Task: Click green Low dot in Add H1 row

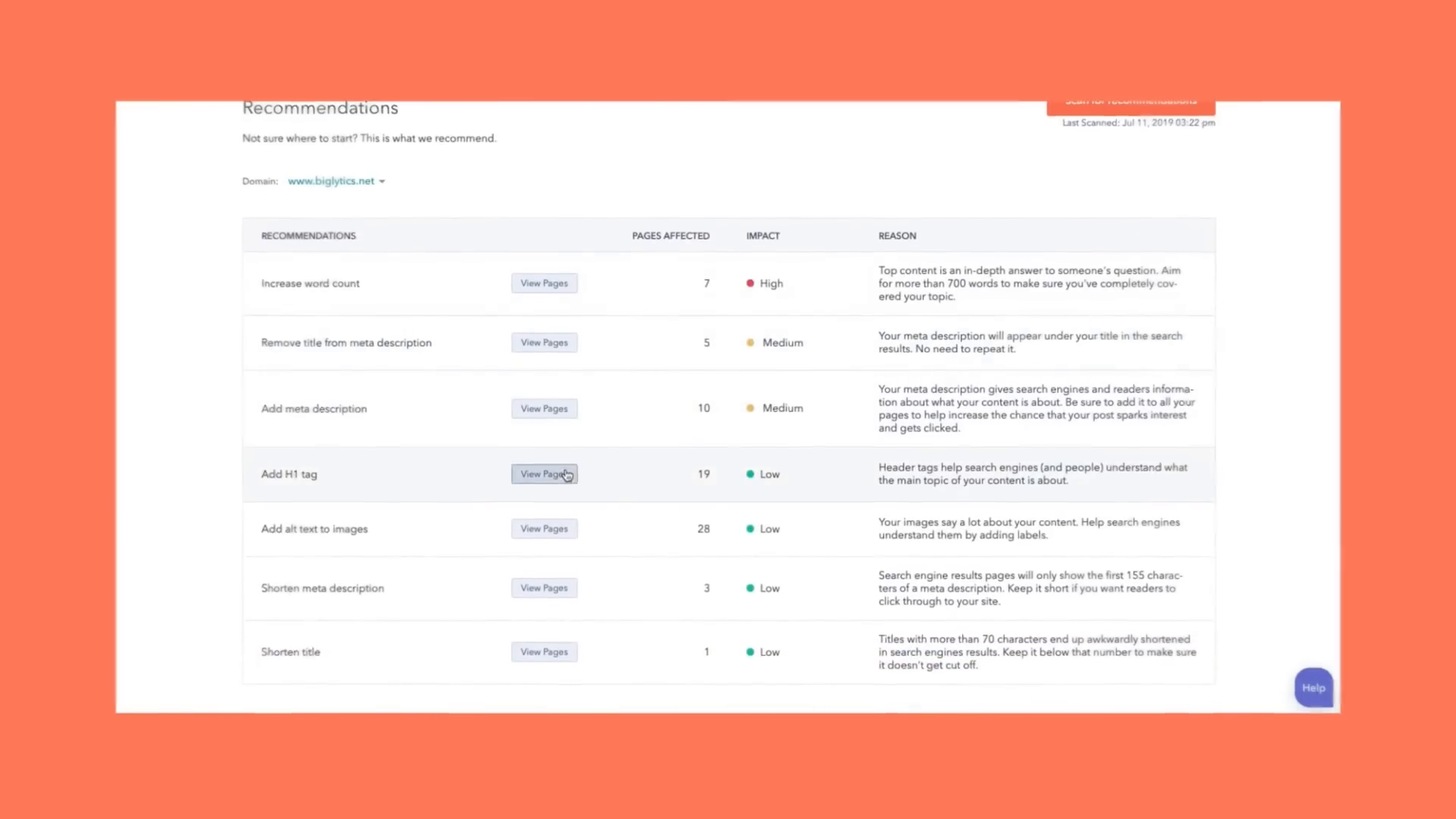Action: (750, 475)
